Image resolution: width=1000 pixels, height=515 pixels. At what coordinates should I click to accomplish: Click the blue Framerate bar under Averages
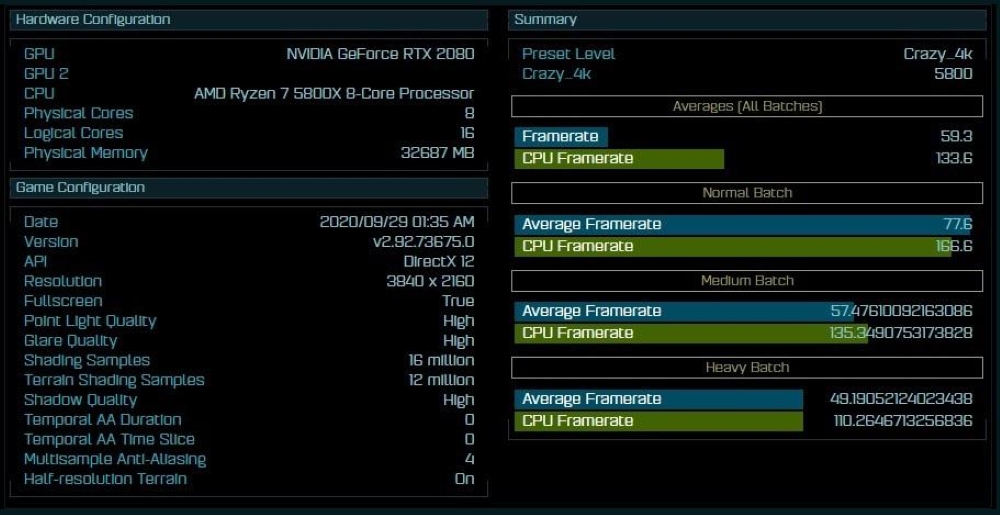point(561,136)
